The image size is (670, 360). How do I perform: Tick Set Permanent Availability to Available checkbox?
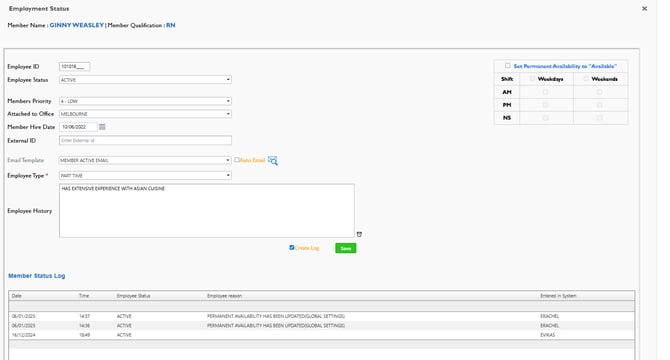[x=508, y=66]
